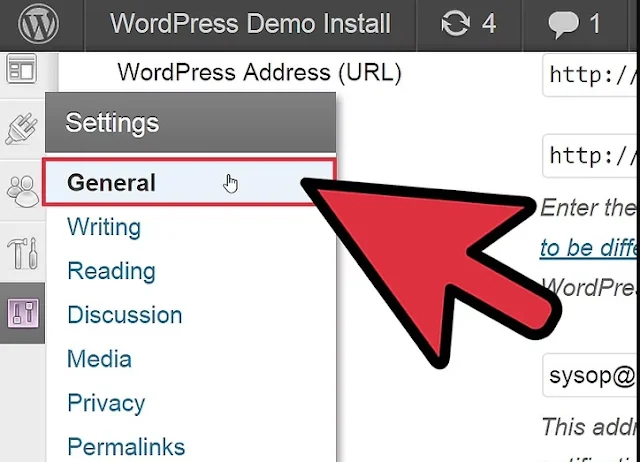Focus the sysop@ email address field
Image resolution: width=640 pixels, height=462 pixels.
pyautogui.click(x=591, y=375)
